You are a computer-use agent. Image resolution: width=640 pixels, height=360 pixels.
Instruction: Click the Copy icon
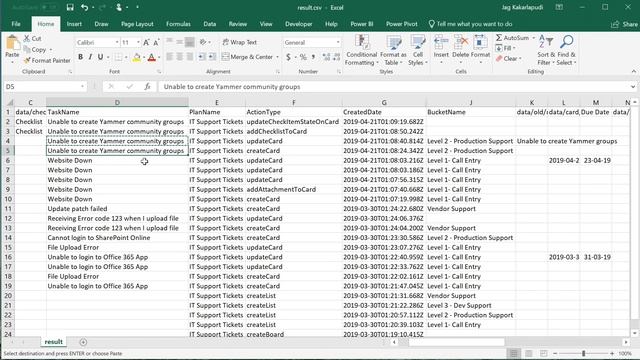[27, 49]
